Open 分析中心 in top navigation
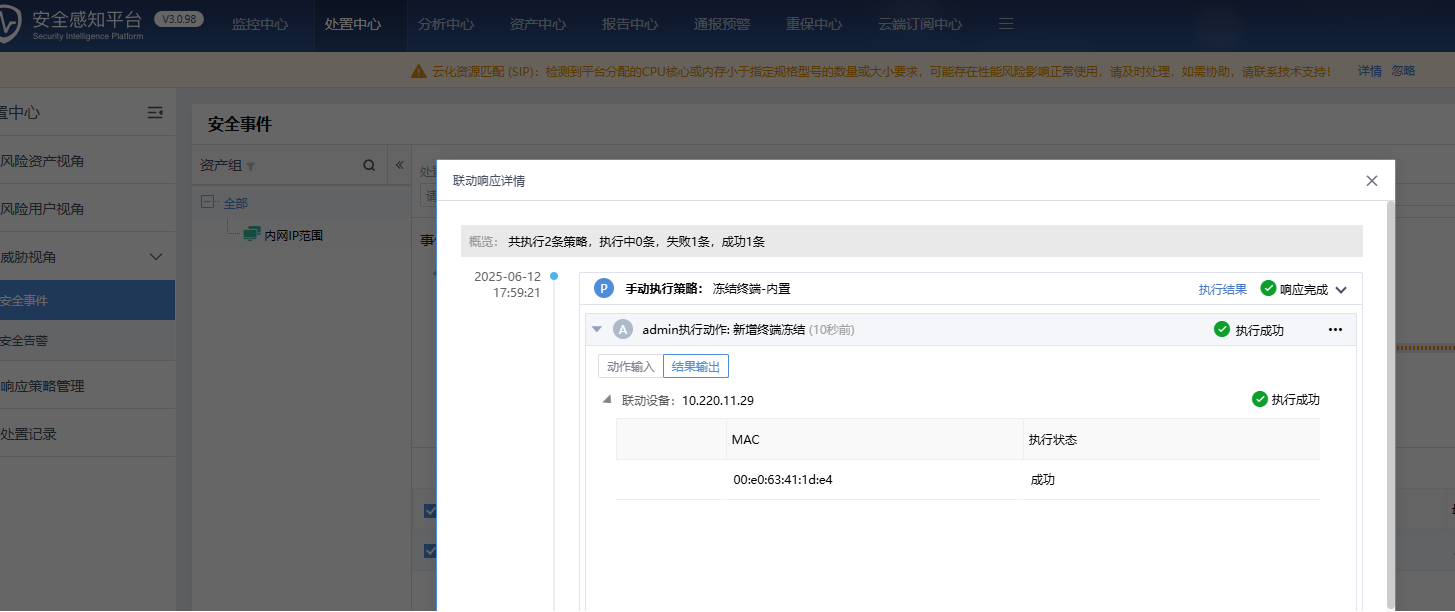The height and width of the screenshot is (612, 1455). tap(446, 24)
